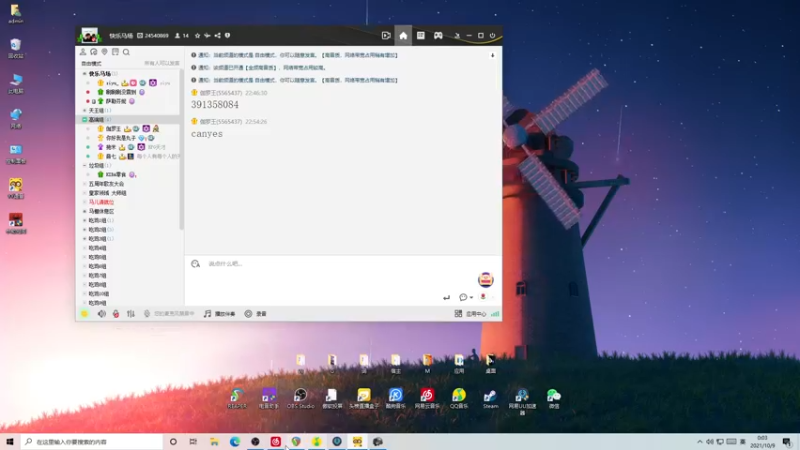Toggle the recording button in bottom bar
This screenshot has height=450, width=800.
(248, 313)
